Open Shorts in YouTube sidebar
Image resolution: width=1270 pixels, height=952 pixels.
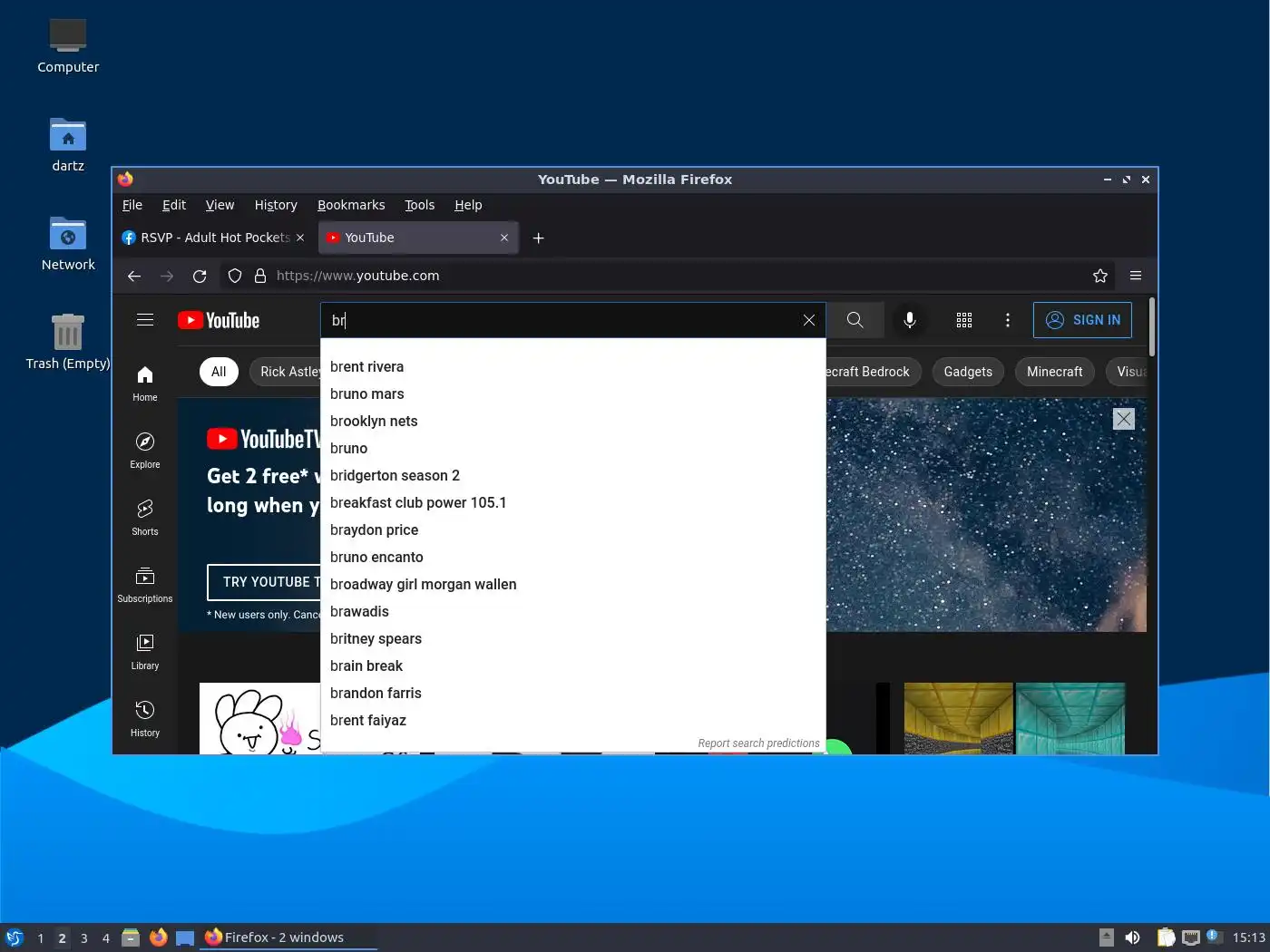(145, 518)
